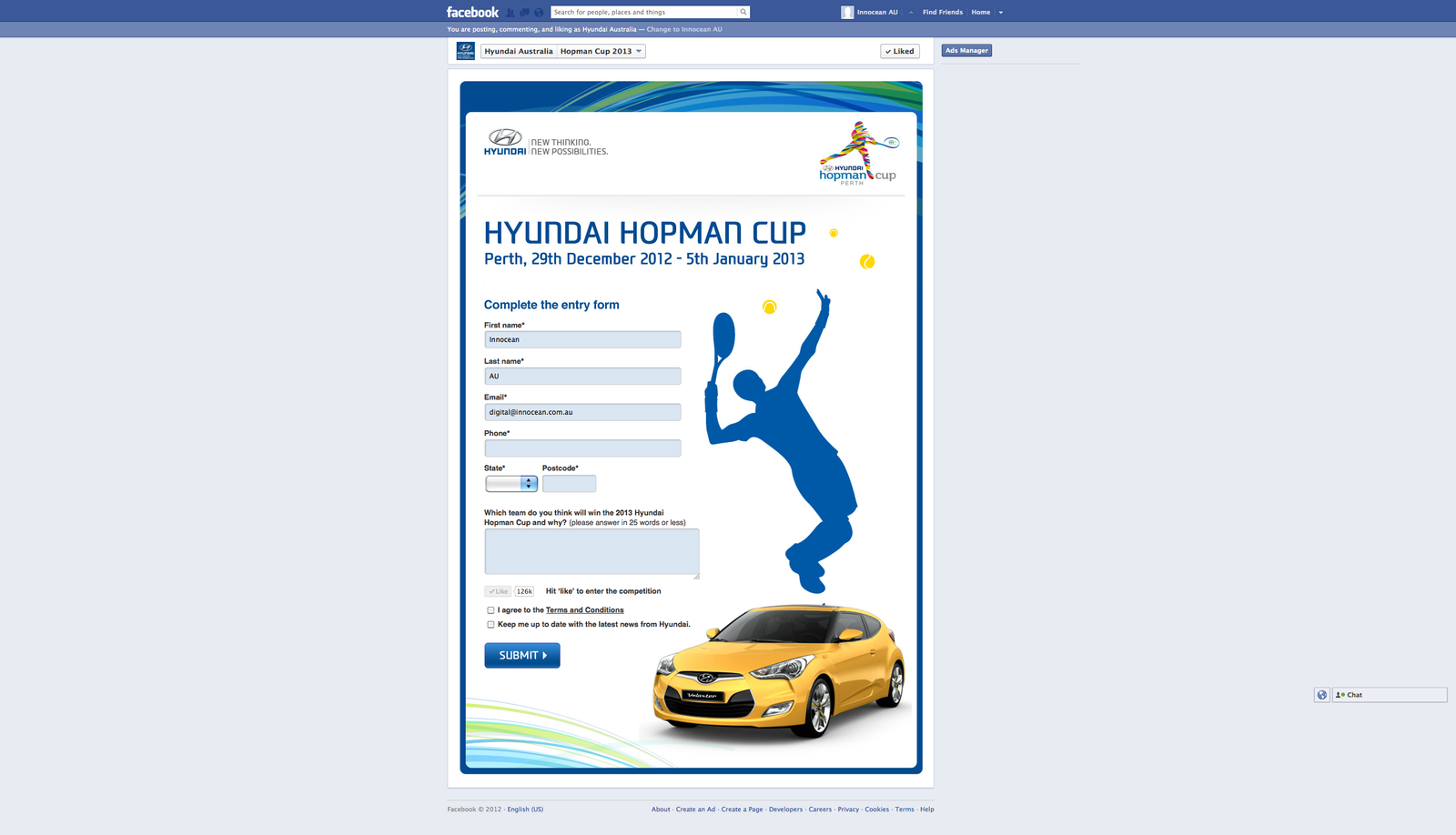Click Change to Innocean AU link
Viewport: 1456px width, 835px height.
pos(684,29)
